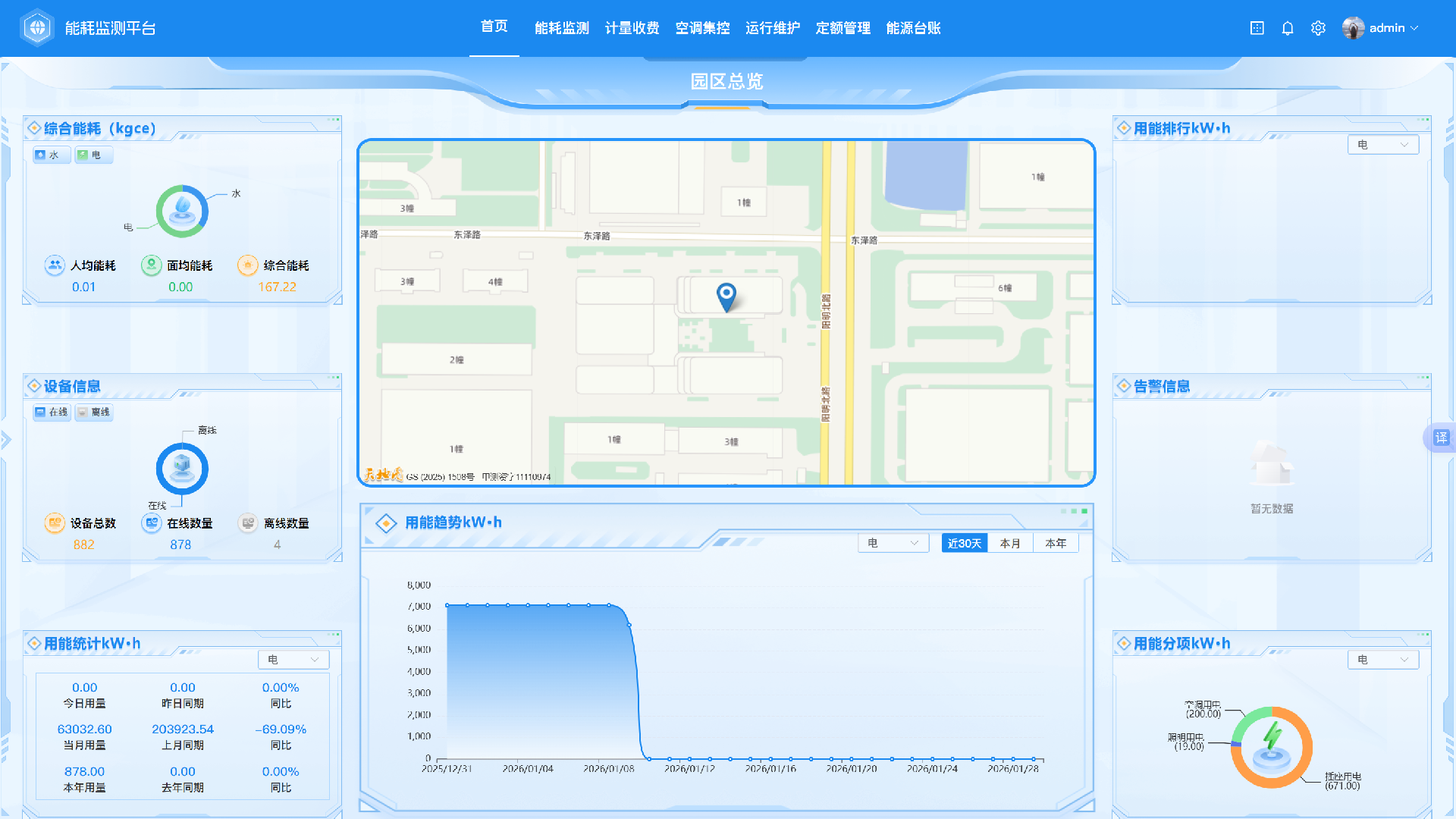Open the 电 dropdown in 用能排行 panel
The width and height of the screenshot is (1456, 819).
tap(1382, 144)
